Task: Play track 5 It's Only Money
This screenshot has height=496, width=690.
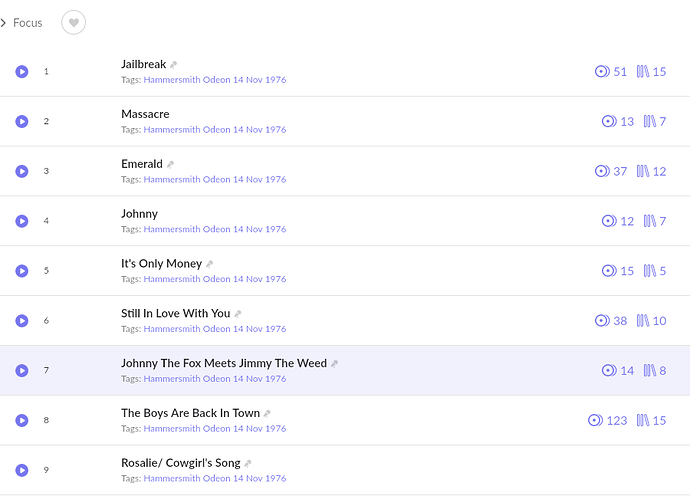Action: point(22,271)
